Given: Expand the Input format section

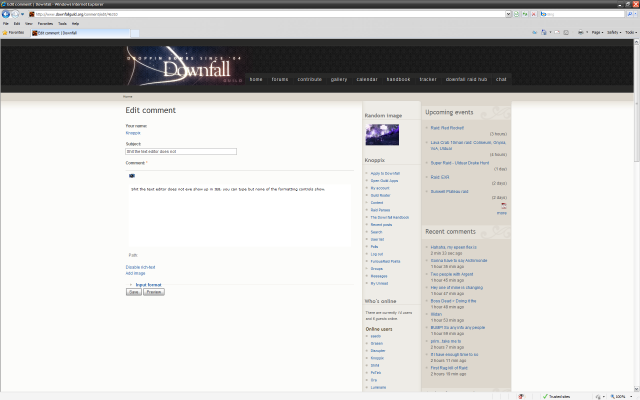Looking at the screenshot, I should click(149, 285).
